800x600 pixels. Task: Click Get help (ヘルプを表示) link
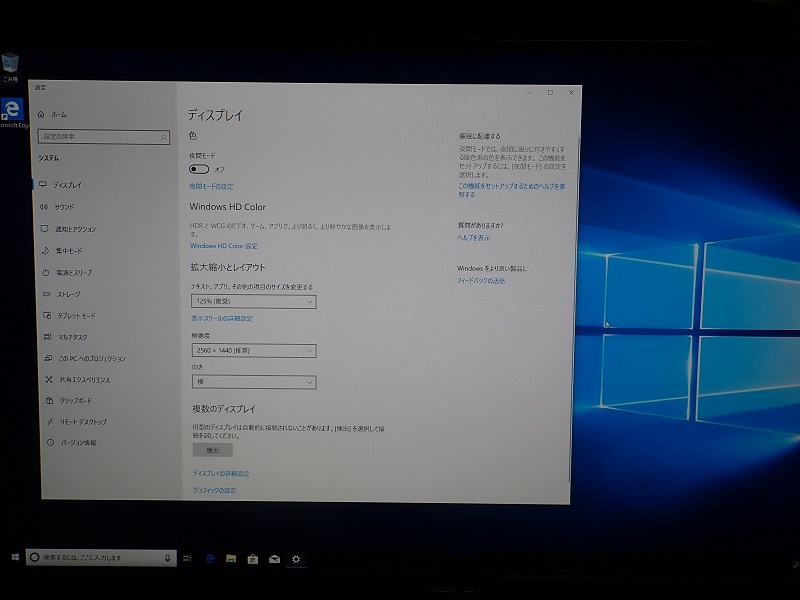click(x=474, y=238)
